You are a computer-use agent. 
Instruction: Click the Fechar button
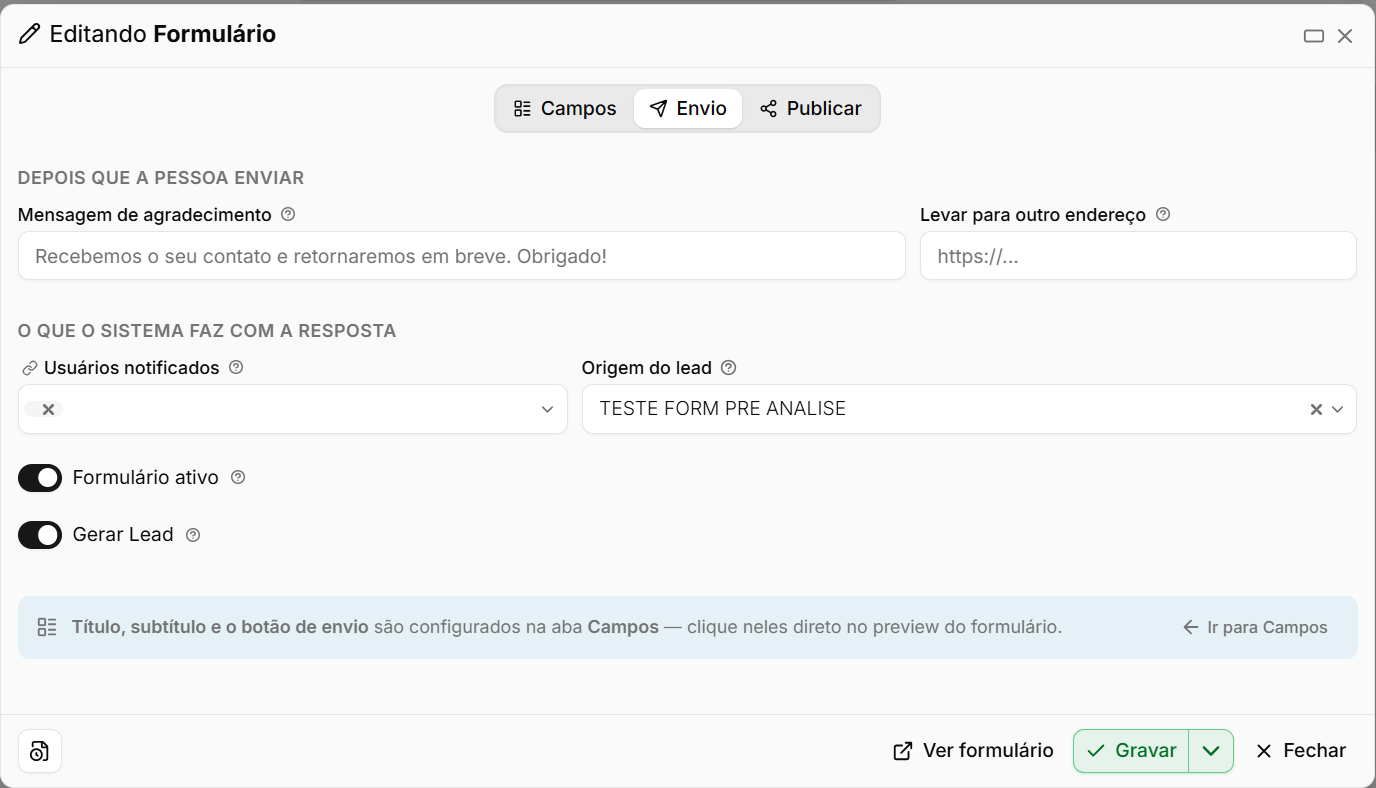point(1301,751)
